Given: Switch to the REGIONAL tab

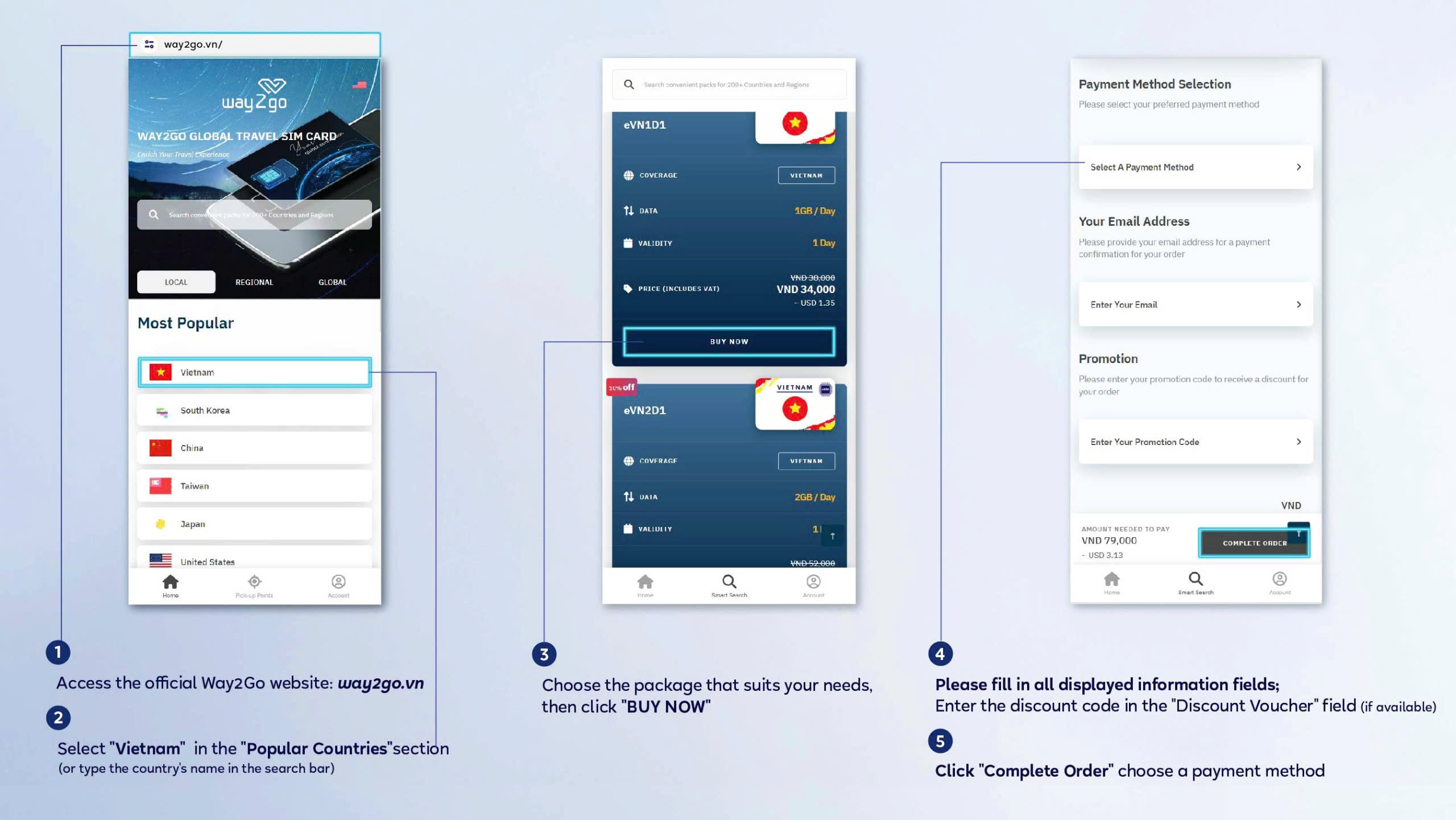Looking at the screenshot, I should (254, 281).
